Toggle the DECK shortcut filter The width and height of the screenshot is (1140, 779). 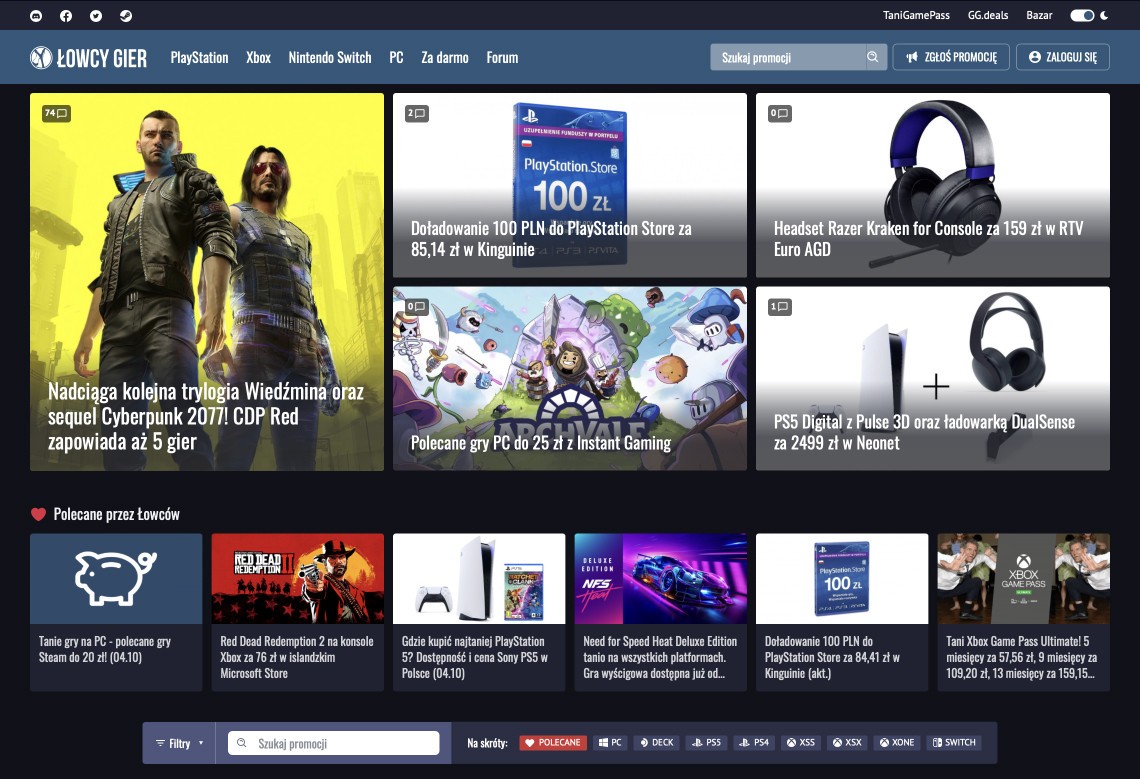point(657,743)
